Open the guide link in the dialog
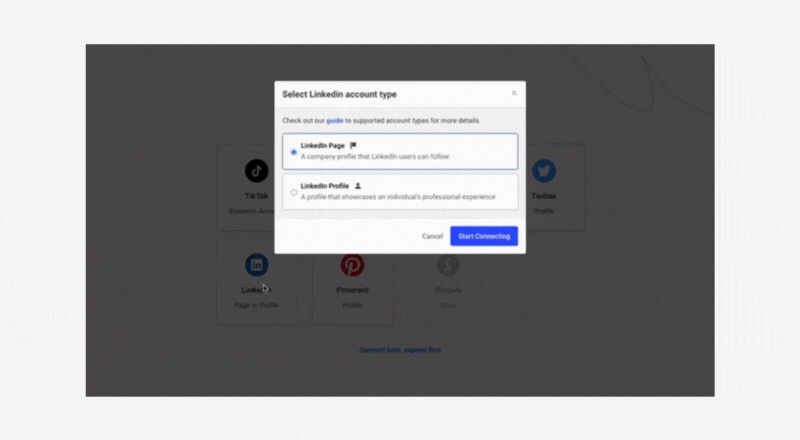This screenshot has height=440, width=800. pyautogui.click(x=335, y=120)
